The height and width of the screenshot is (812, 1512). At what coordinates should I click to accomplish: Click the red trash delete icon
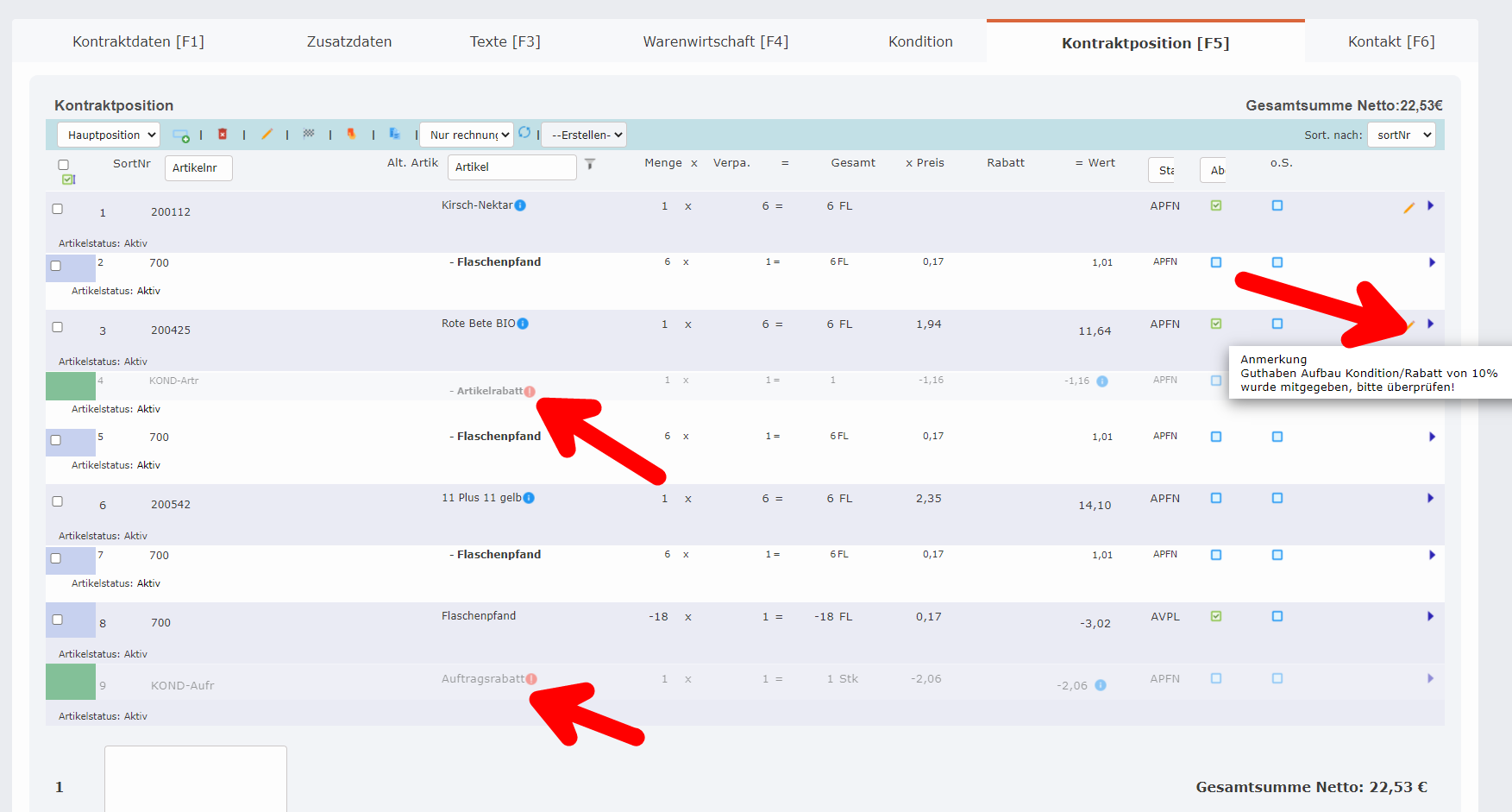(x=223, y=135)
